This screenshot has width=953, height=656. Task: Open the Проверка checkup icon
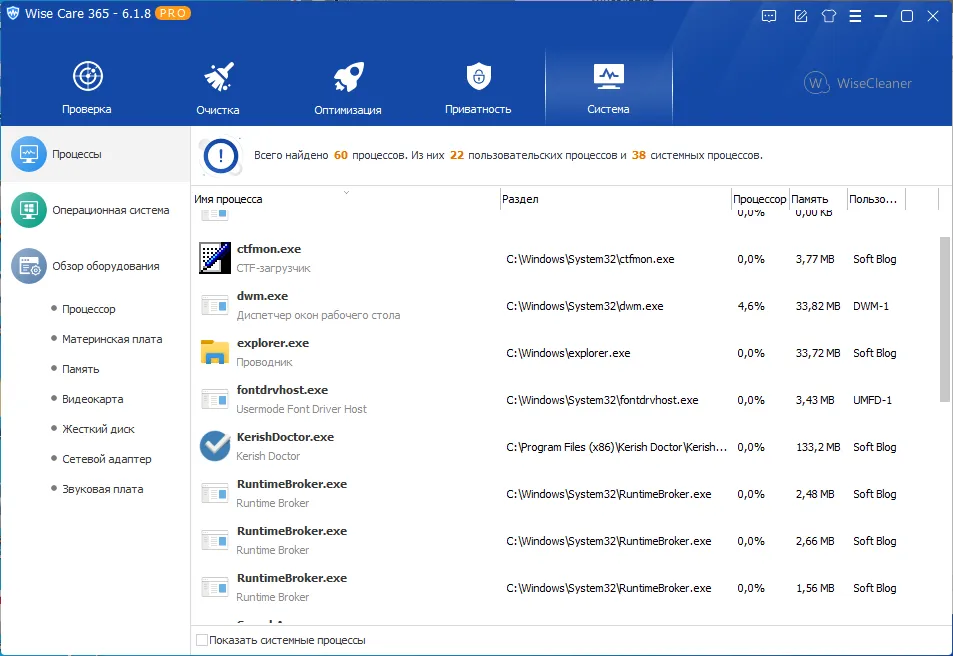[88, 77]
